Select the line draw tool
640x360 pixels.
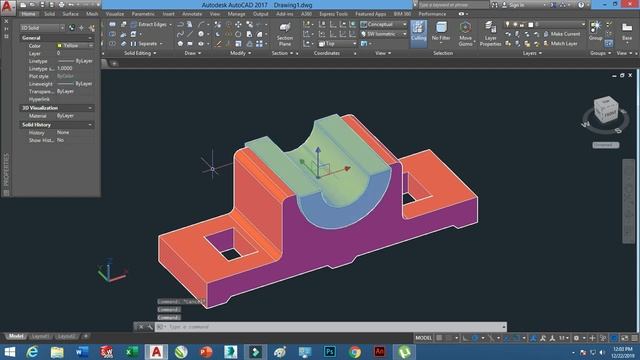click(190, 34)
